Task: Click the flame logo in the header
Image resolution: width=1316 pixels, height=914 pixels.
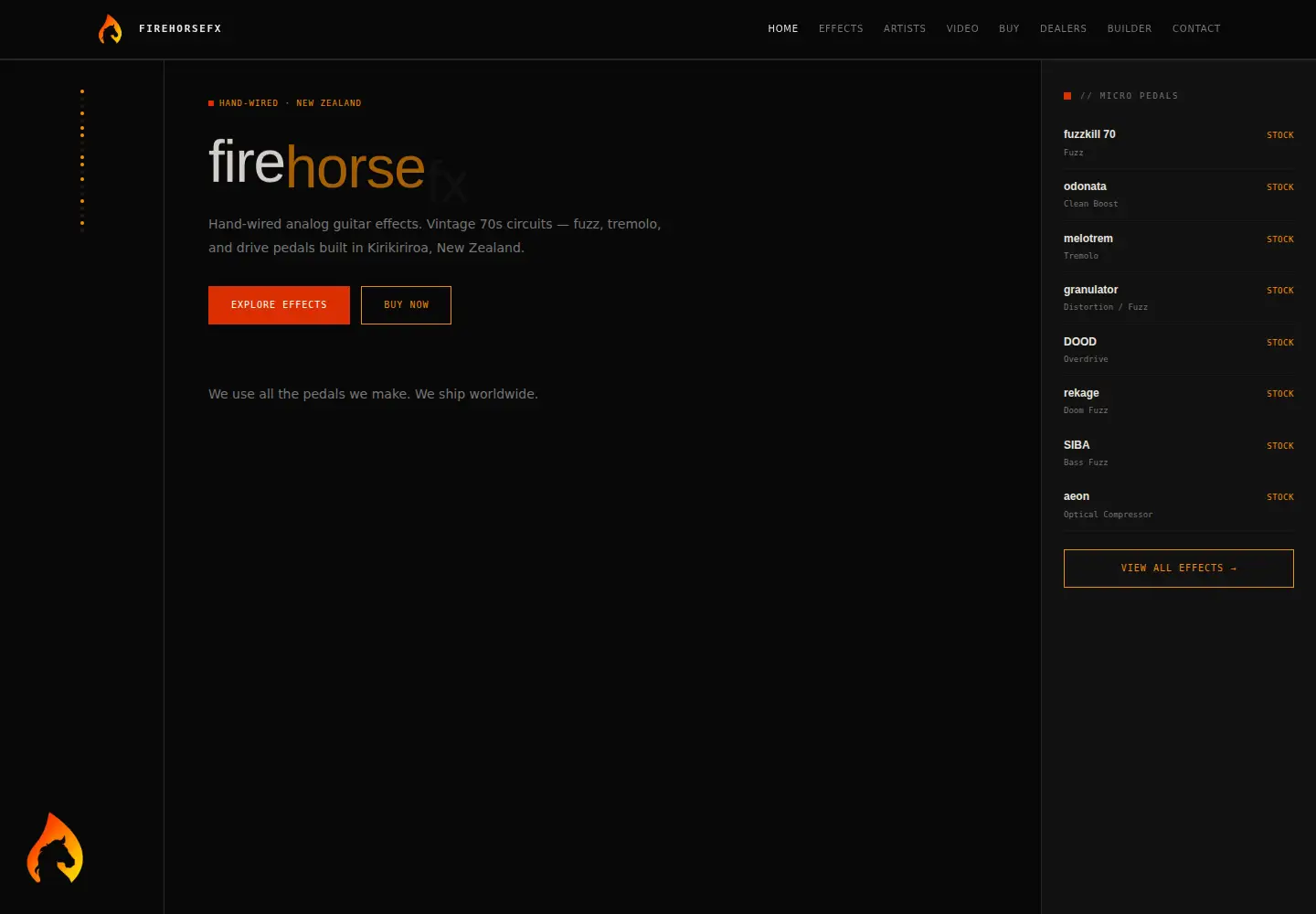Action: click(111, 29)
